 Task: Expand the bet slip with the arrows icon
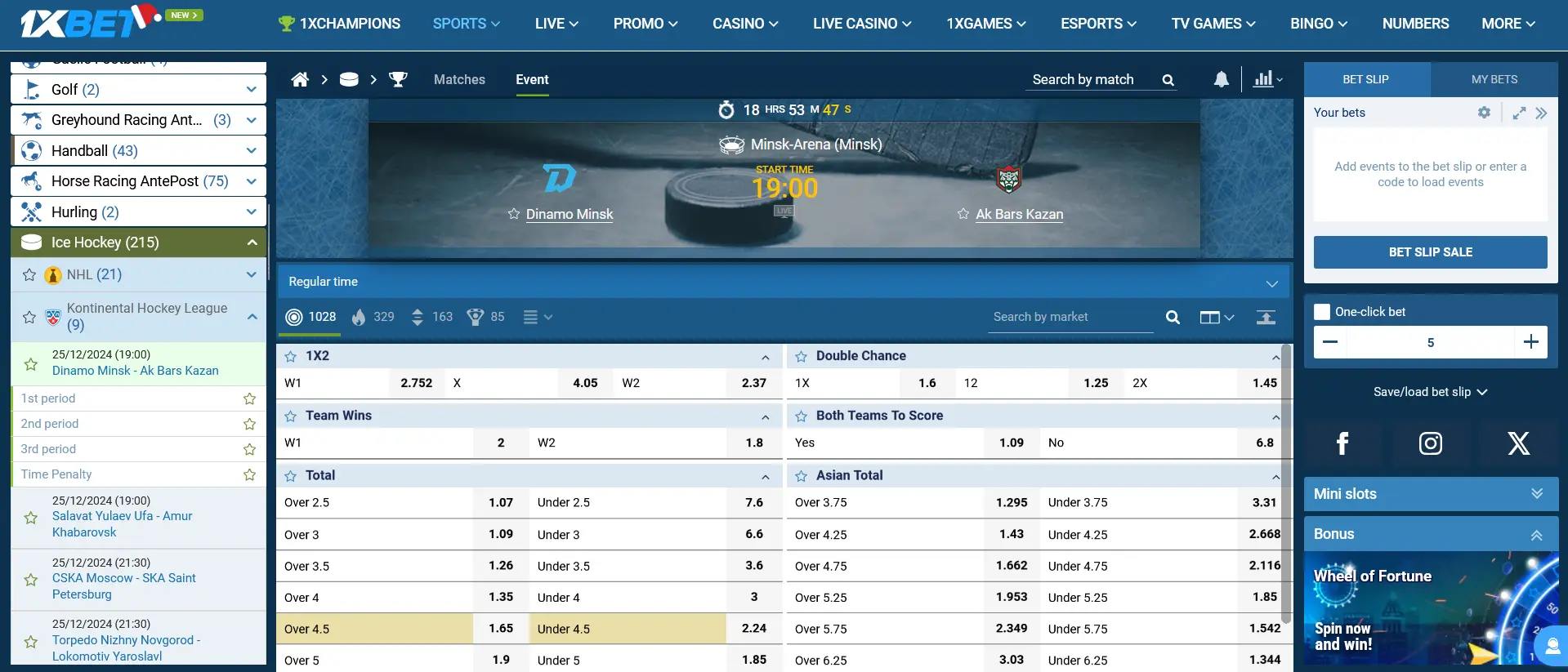click(x=1519, y=113)
